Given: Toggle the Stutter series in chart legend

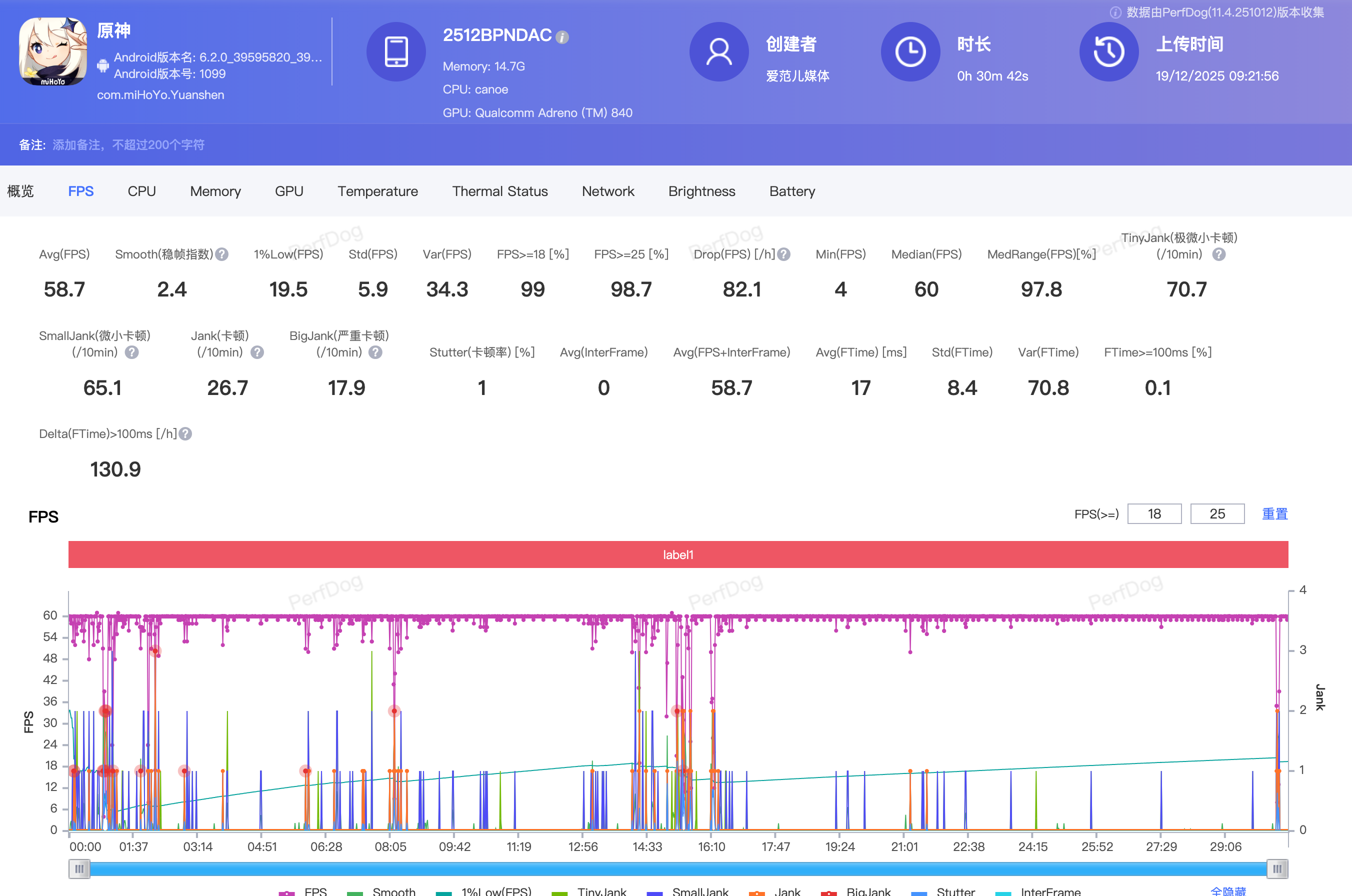Looking at the screenshot, I should [955, 891].
